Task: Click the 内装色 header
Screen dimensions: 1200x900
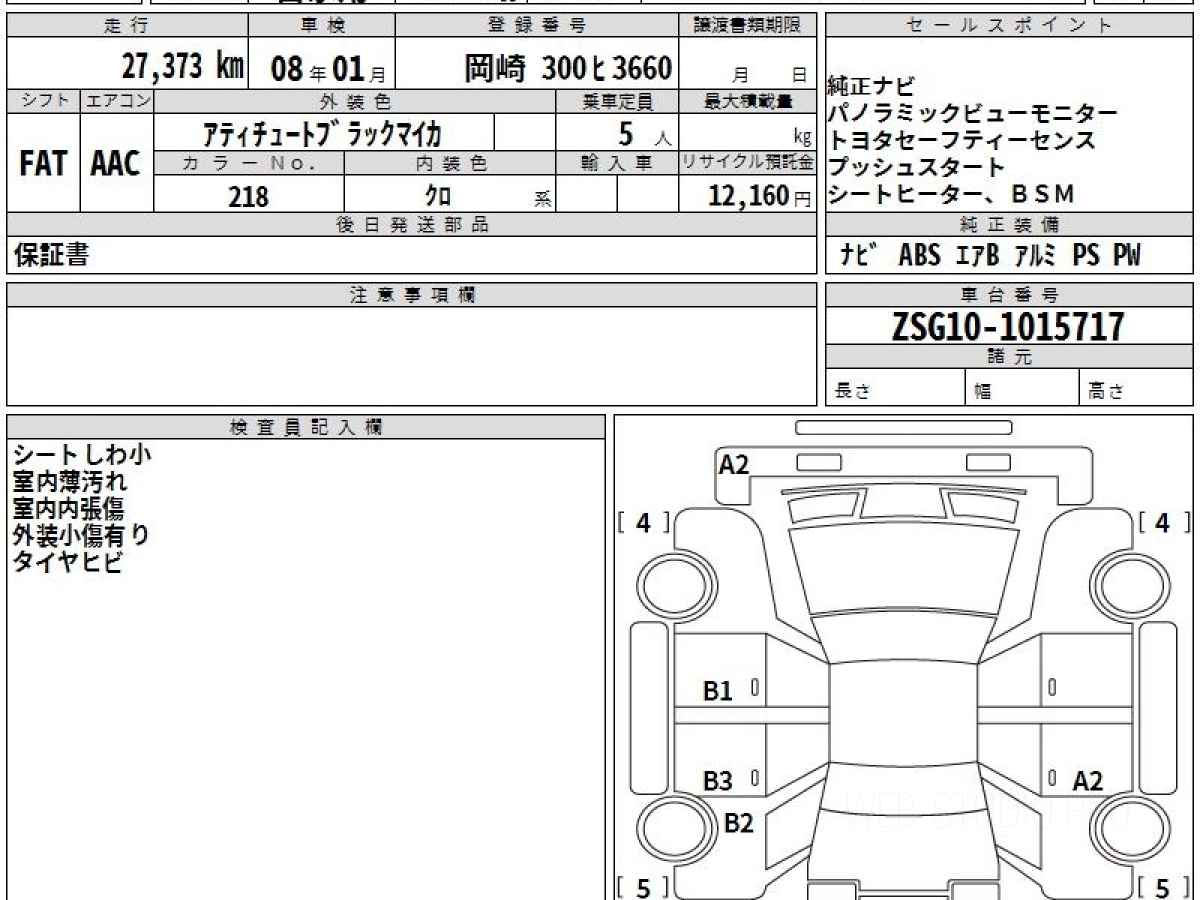Action: pos(451,163)
